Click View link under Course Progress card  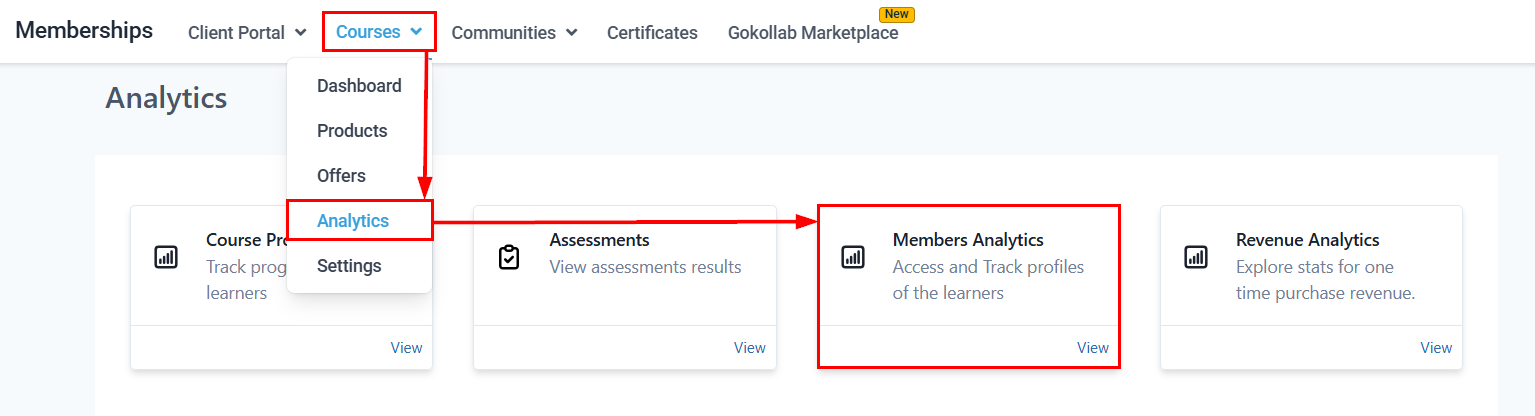(406, 348)
